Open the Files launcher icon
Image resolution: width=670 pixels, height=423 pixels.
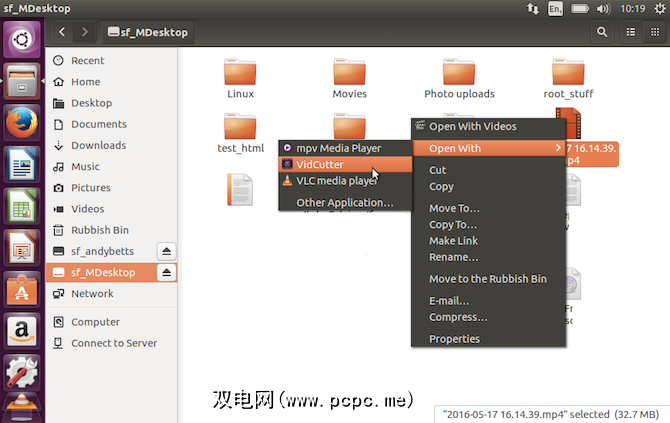click(22, 81)
